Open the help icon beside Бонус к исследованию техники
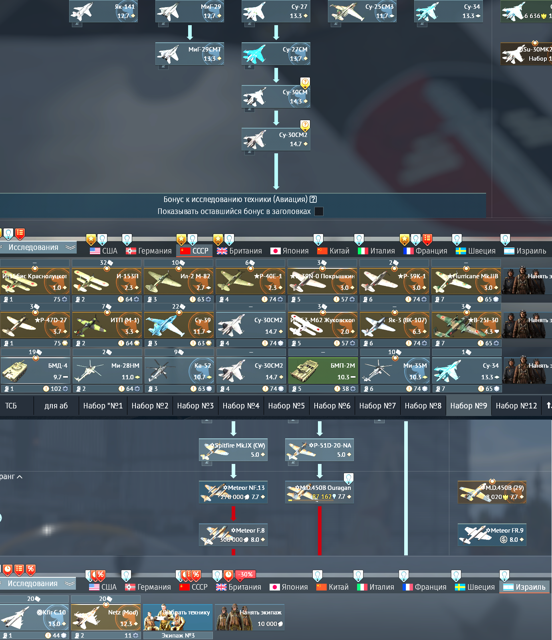This screenshot has height=640, width=552. (313, 199)
